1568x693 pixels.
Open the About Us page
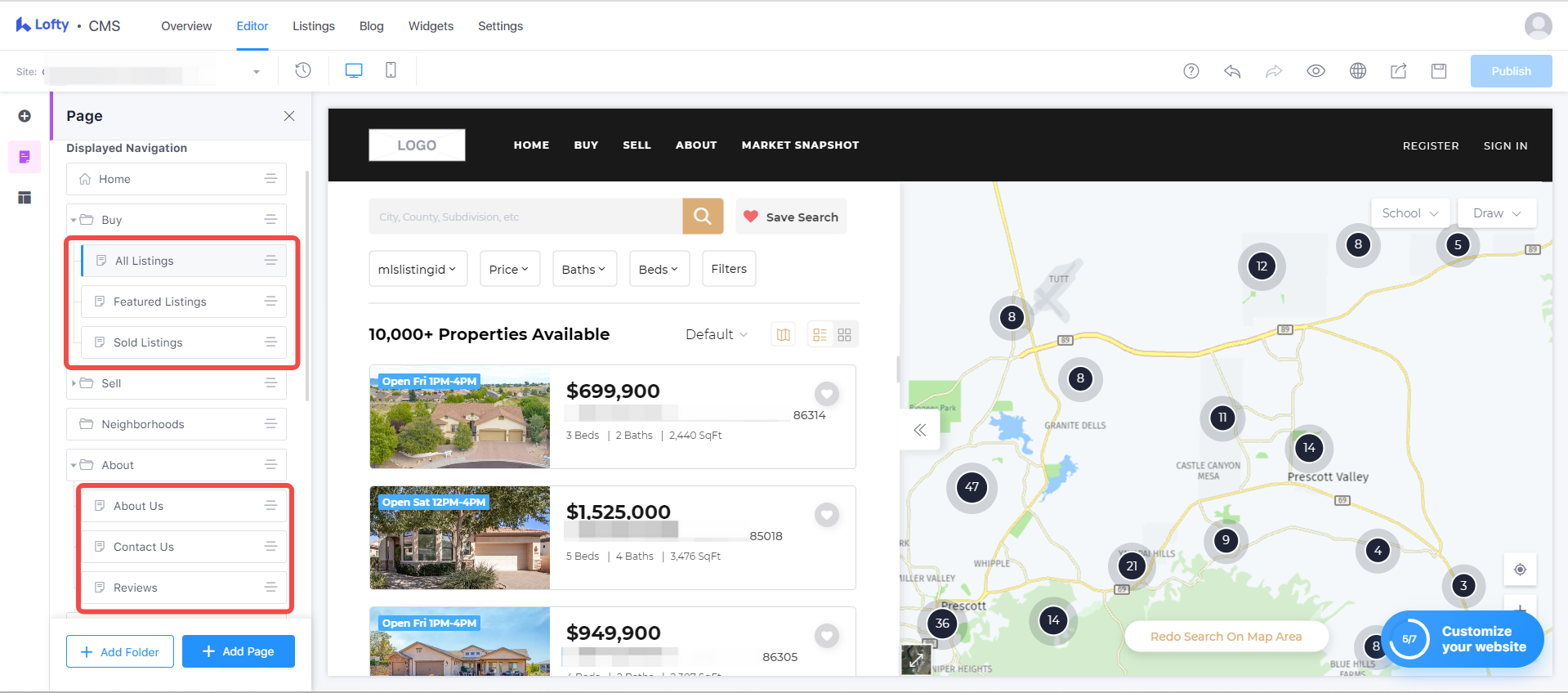click(x=184, y=506)
